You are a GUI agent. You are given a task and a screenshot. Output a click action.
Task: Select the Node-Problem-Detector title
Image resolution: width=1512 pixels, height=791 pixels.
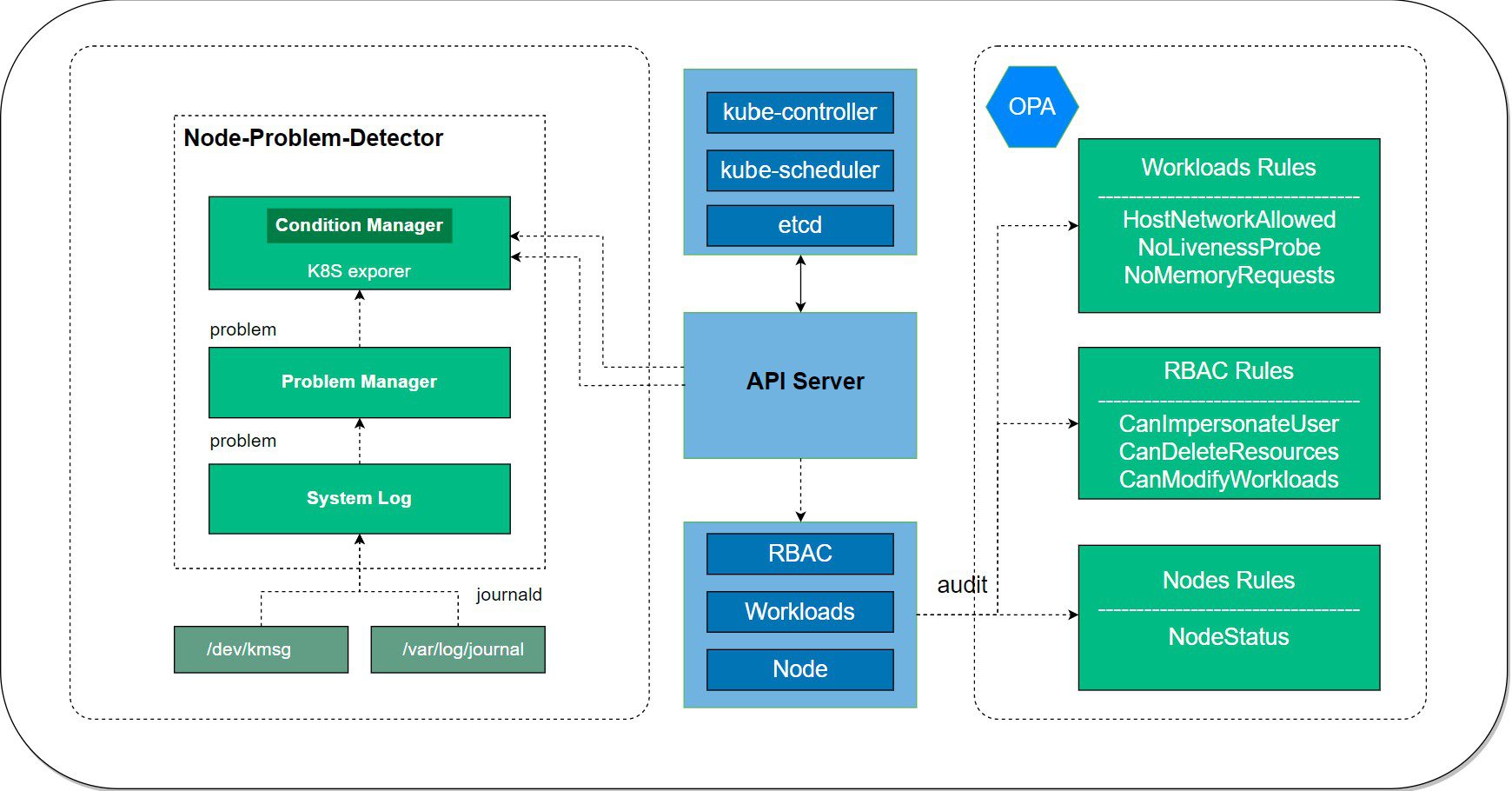tap(313, 138)
